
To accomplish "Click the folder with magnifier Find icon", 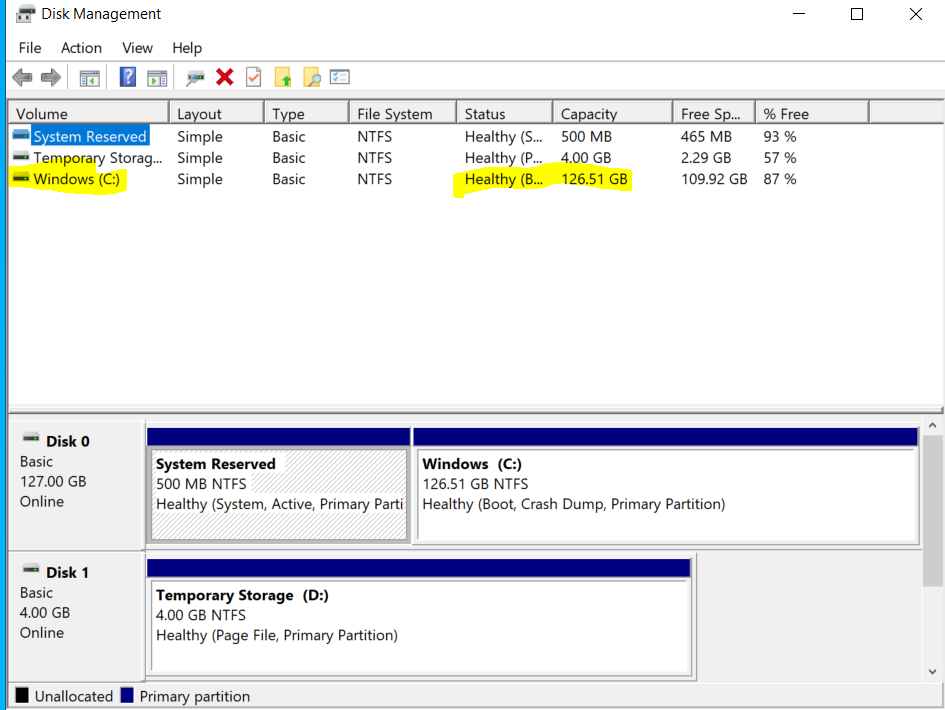I will [312, 77].
